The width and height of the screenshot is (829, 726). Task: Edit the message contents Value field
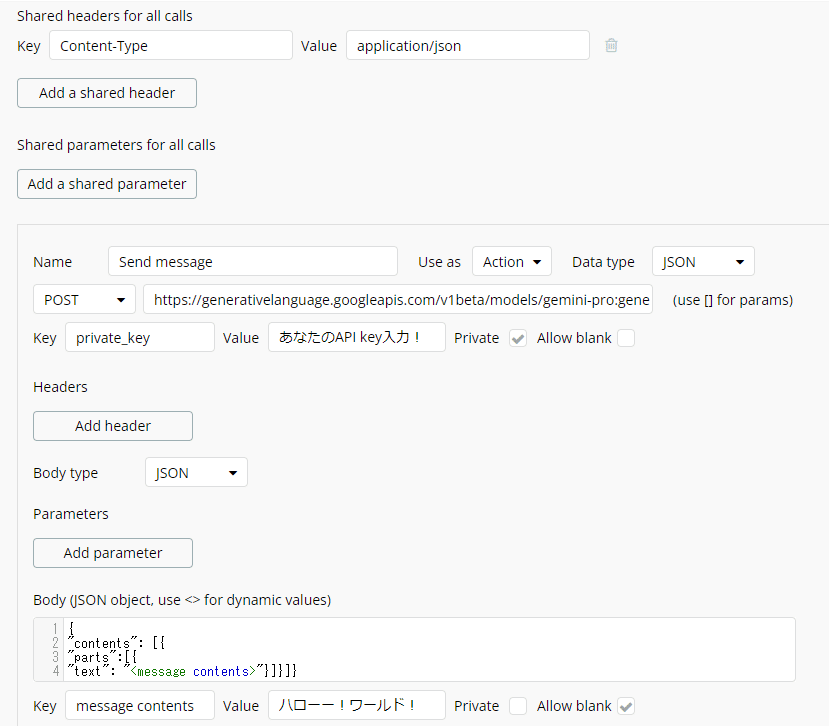357,705
